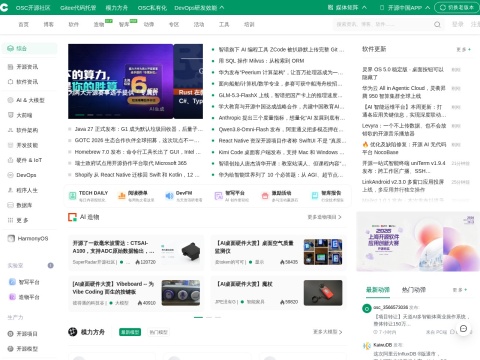Click the search magnifier icon
The height and width of the screenshot is (360, 480).
point(437,24)
